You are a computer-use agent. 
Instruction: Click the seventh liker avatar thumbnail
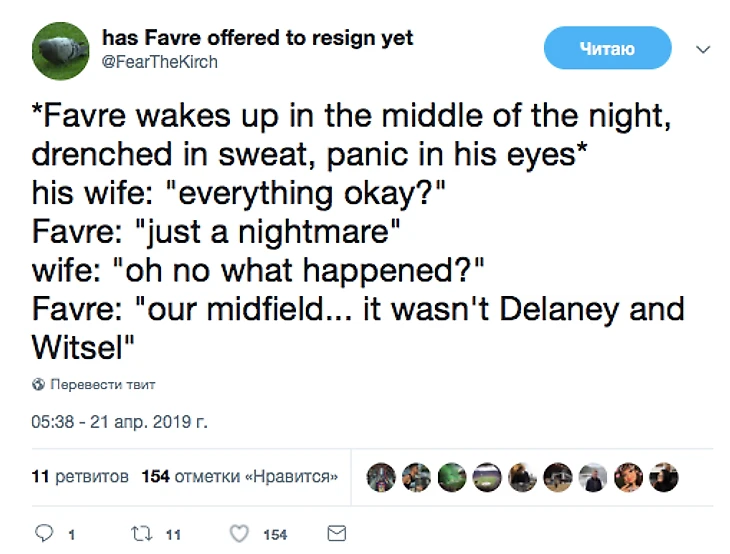pyautogui.click(x=594, y=477)
